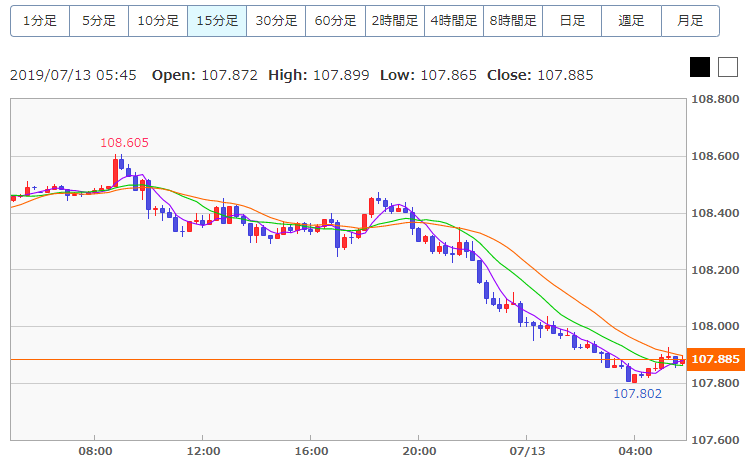This screenshot has width=754, height=470.
Task: Click the 107.800 price axis label
Action: coord(715,383)
